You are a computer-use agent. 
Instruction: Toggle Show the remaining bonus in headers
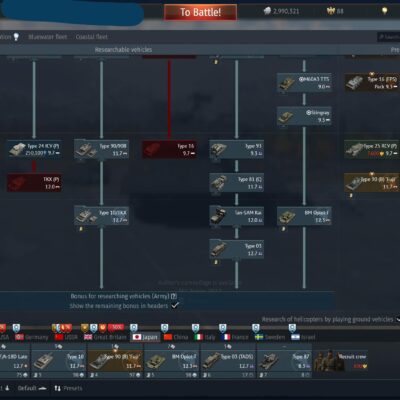(x=175, y=305)
